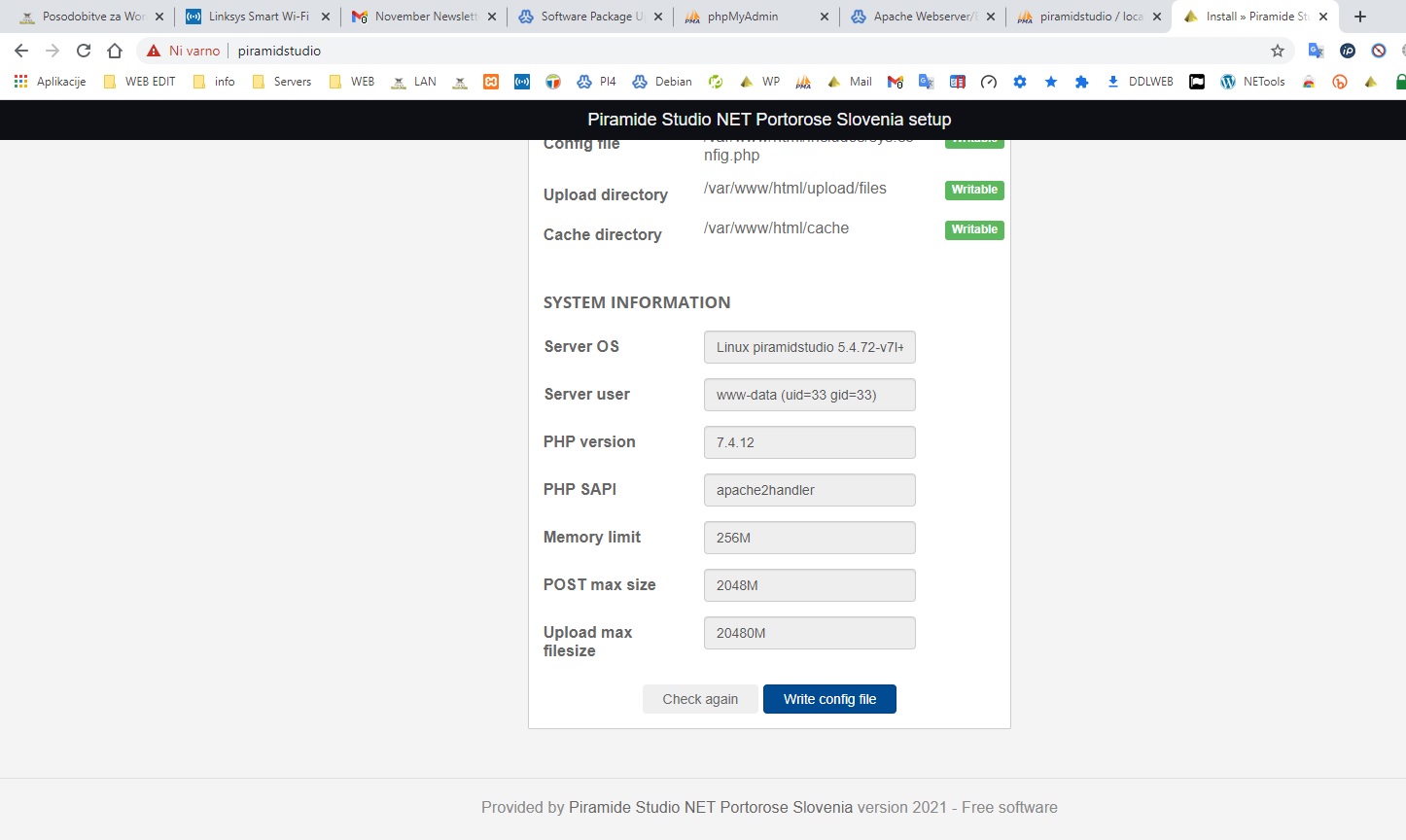Open the blue gear settings bookmark
Screen dimensions: 1406x840
click(1020, 82)
